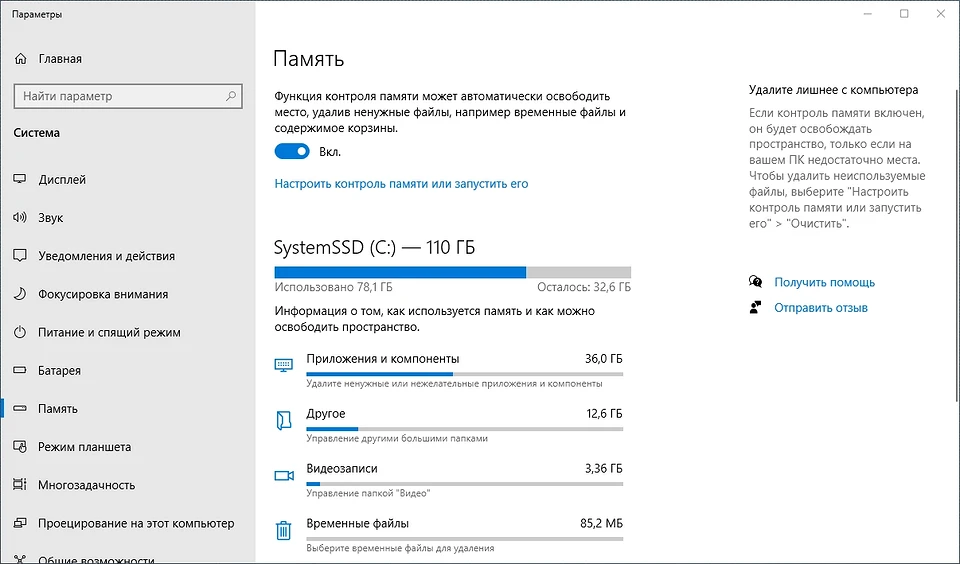Click the SystemSSD (C:) usage bar
The image size is (960, 564).
[452, 273]
